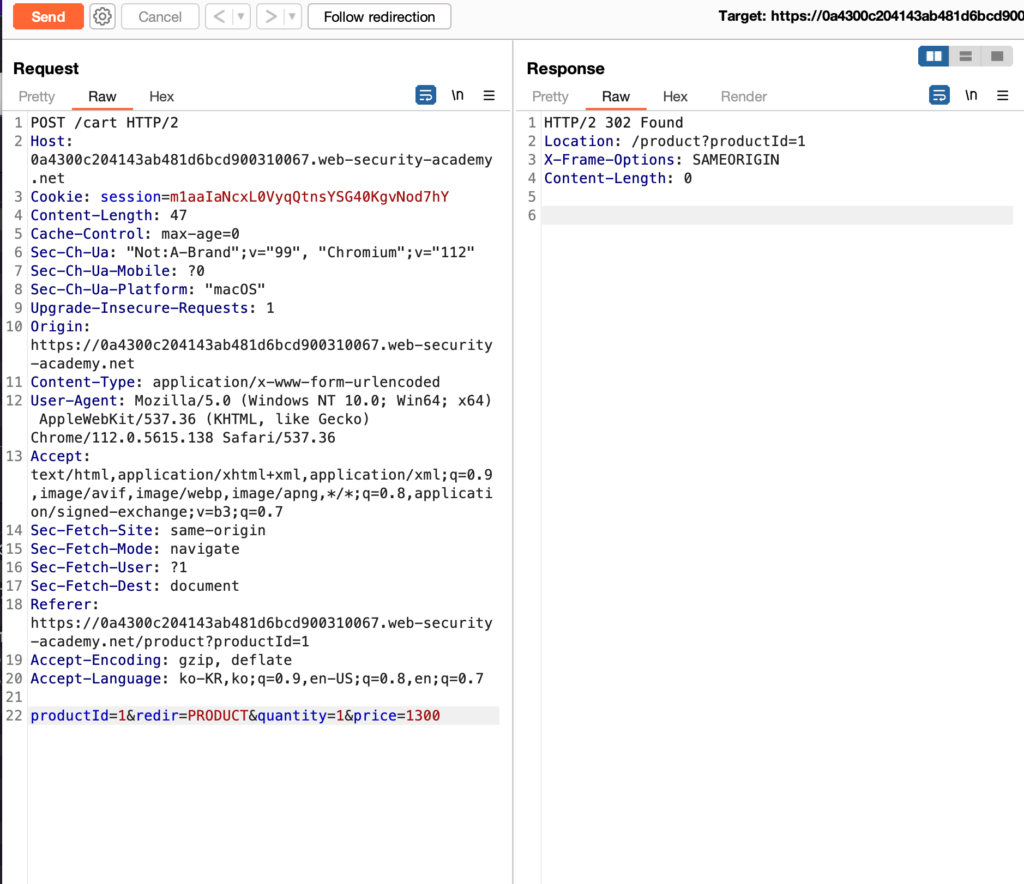Click Content-Length: 0 response header

tap(618, 178)
